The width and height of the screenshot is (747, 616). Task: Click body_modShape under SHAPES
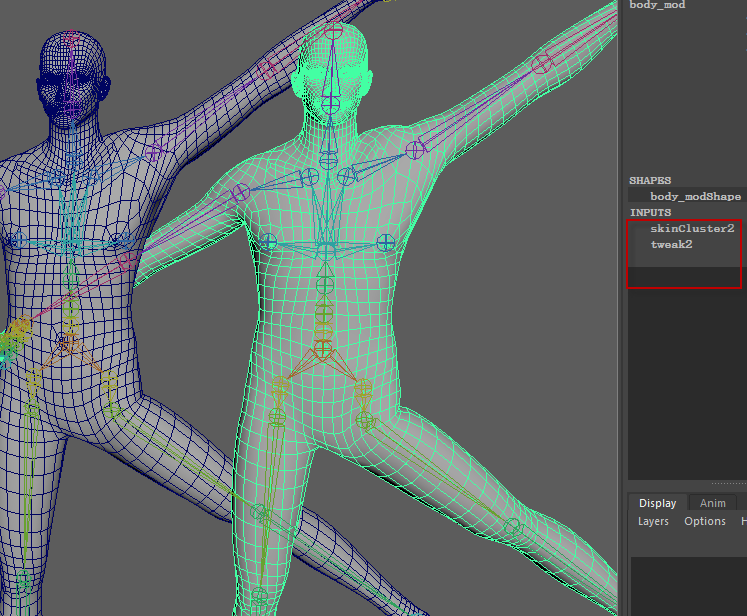click(x=695, y=196)
